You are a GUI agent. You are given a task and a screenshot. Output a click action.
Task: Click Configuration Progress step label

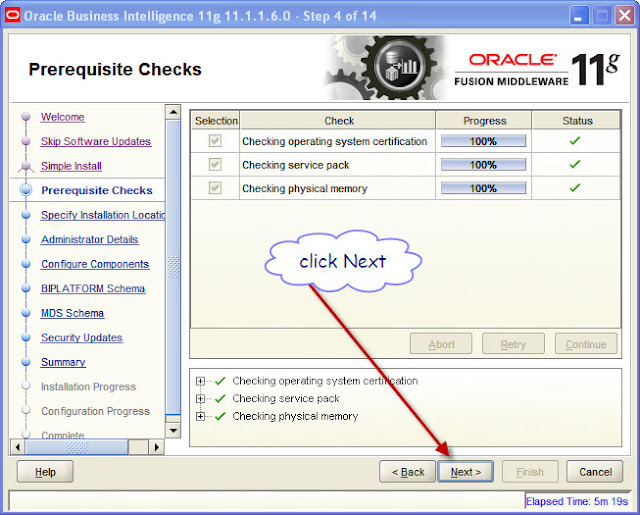point(96,411)
